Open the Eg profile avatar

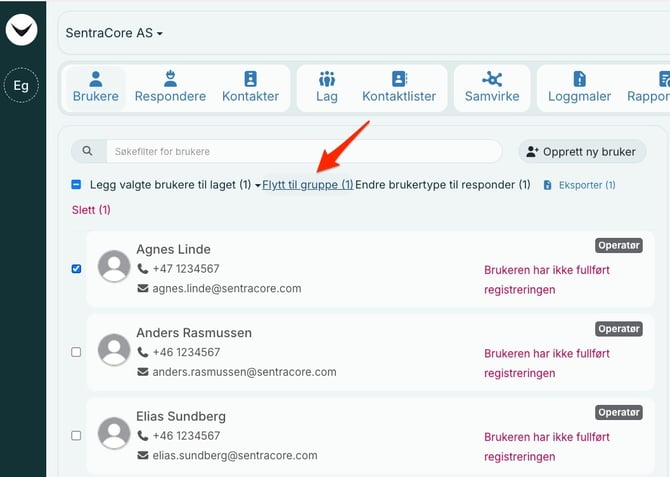pos(21,86)
